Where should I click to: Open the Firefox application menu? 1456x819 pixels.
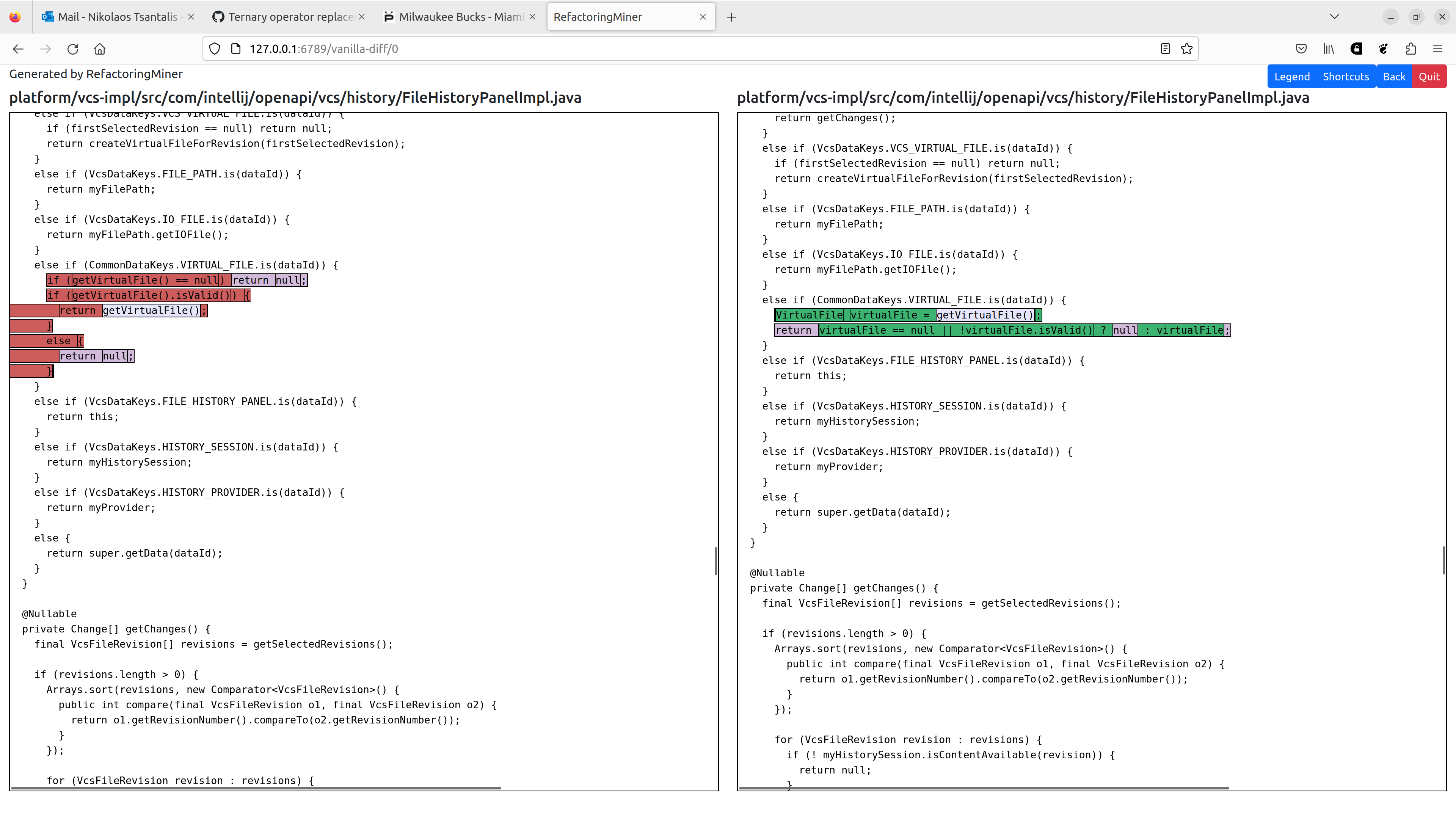coord(1438,49)
